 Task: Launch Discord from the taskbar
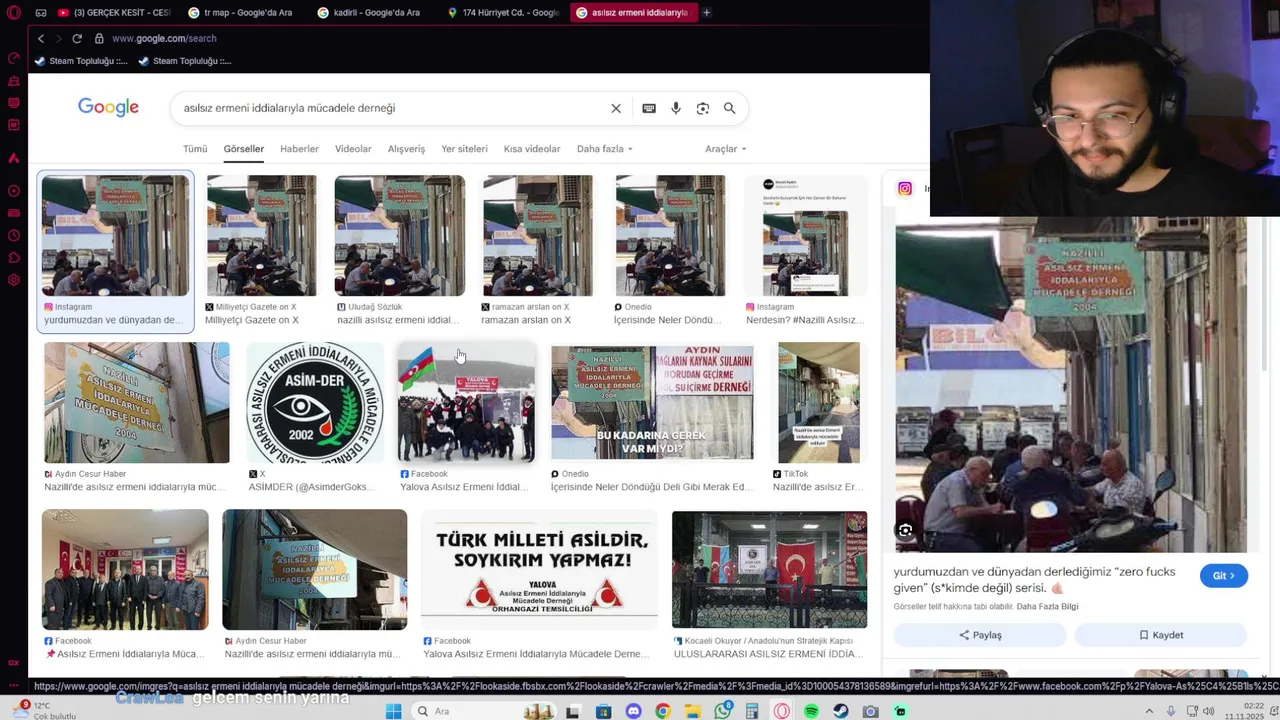point(633,711)
